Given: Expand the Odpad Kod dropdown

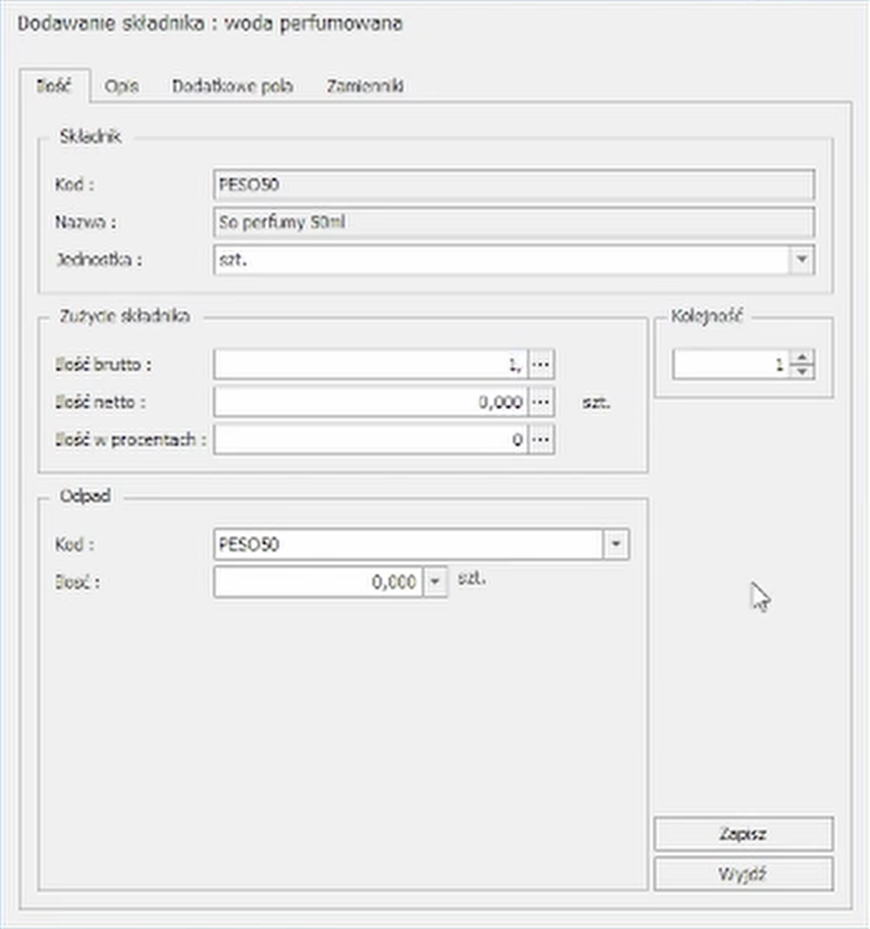Looking at the screenshot, I should tap(616, 545).
